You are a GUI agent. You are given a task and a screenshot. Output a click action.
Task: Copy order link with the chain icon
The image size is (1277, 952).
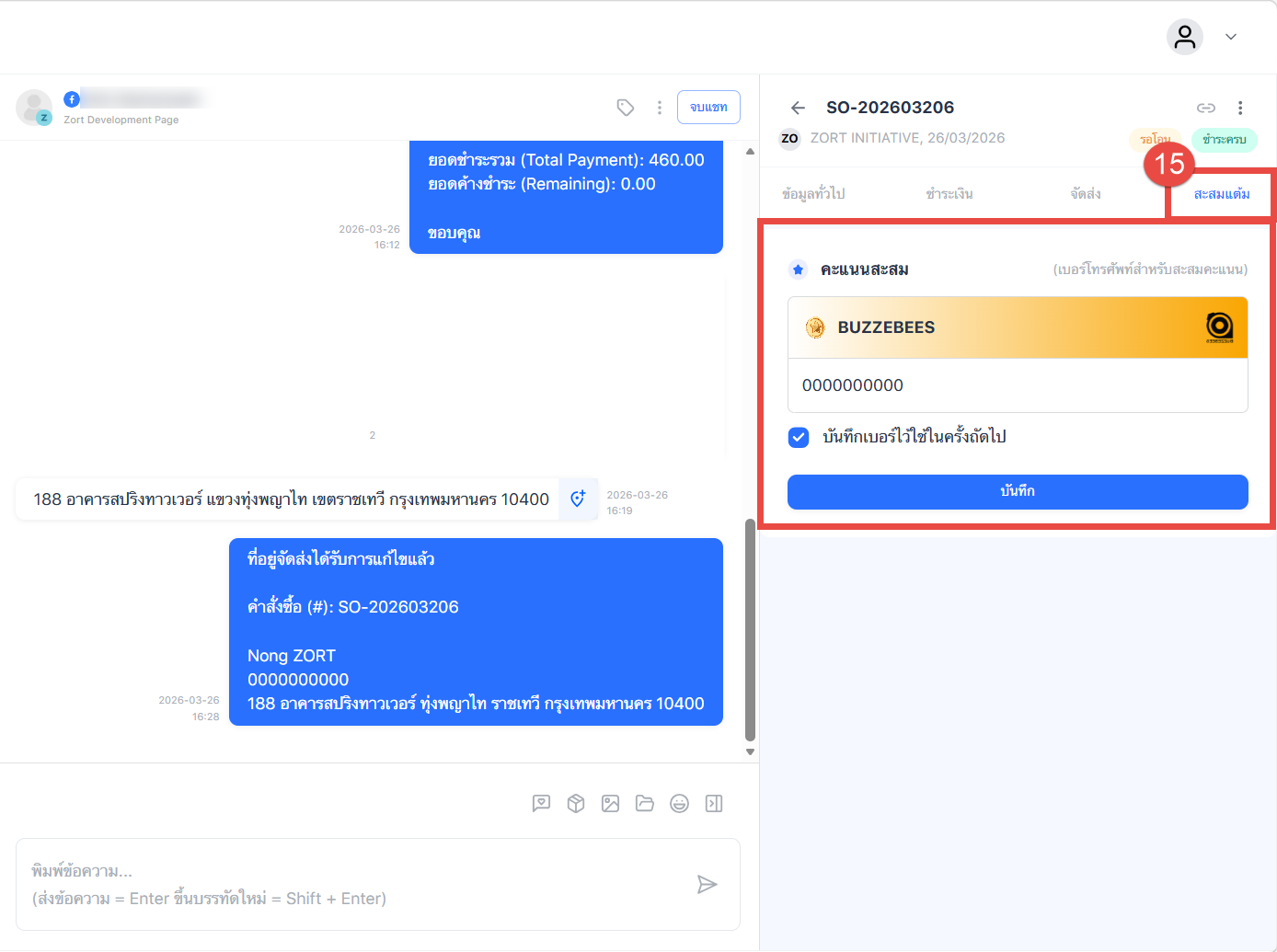coord(1205,108)
